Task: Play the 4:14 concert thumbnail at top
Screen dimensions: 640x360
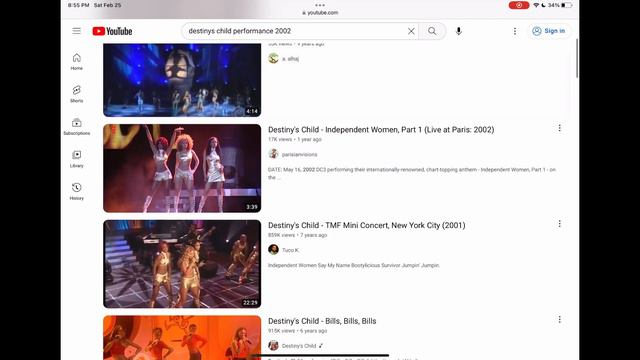Action: (x=182, y=80)
